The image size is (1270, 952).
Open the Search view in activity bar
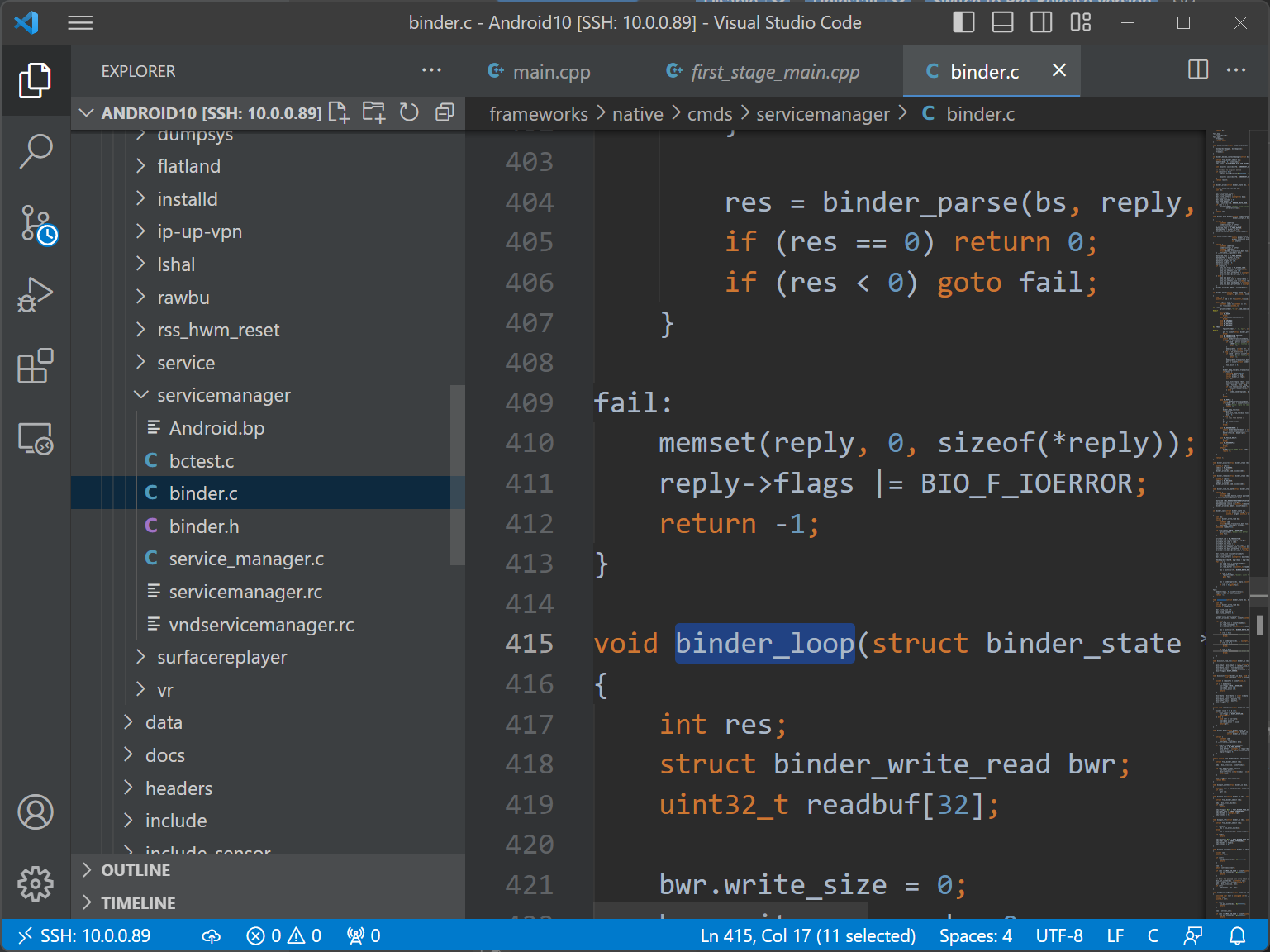(x=36, y=152)
